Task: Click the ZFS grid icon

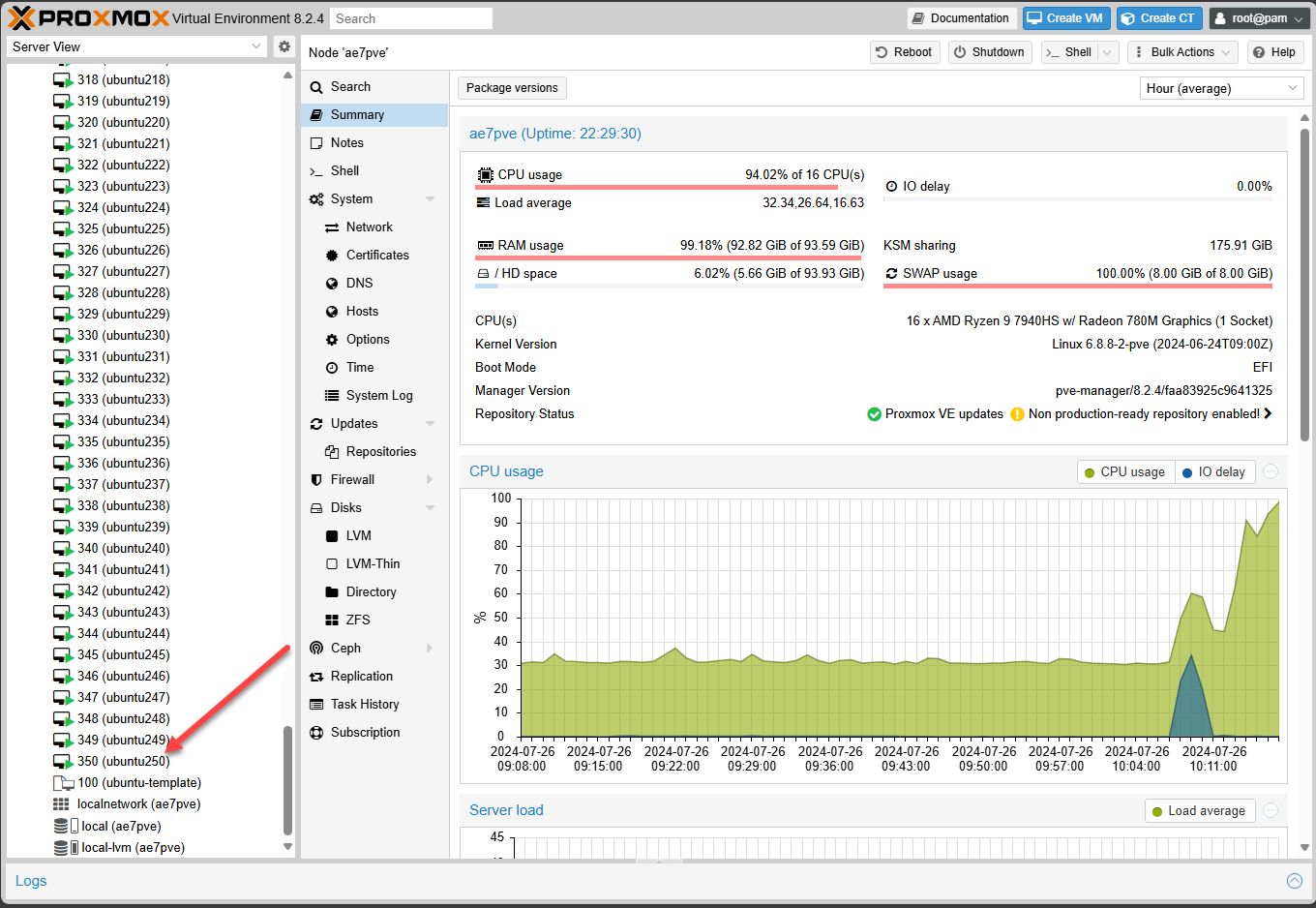Action: coord(332,620)
